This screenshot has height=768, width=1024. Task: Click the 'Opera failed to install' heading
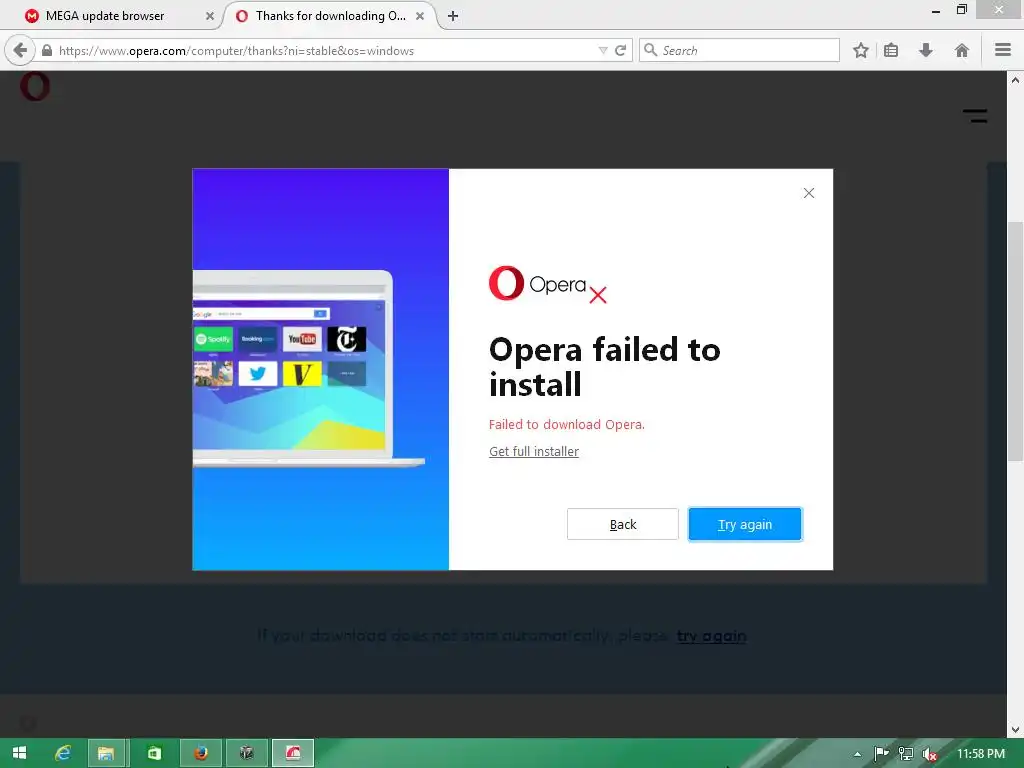[x=604, y=367]
